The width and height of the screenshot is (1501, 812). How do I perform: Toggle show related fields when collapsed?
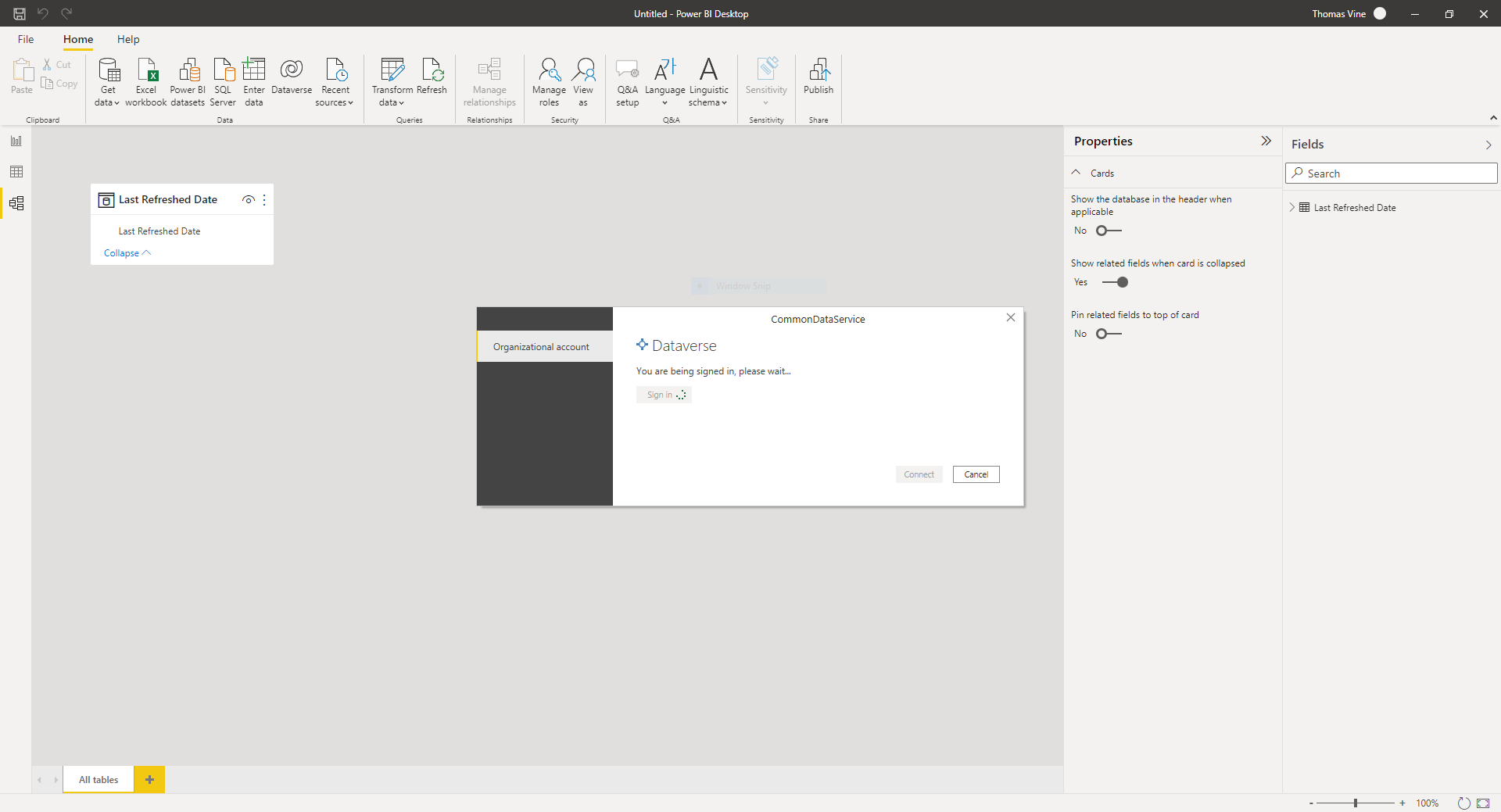(1115, 282)
